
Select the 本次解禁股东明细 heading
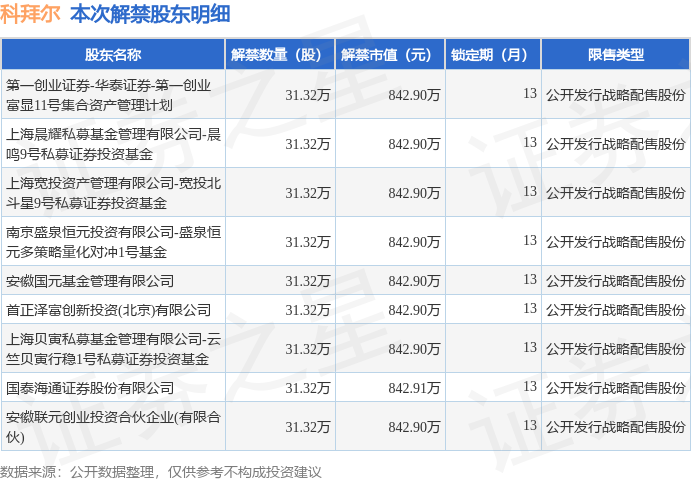coord(150,14)
